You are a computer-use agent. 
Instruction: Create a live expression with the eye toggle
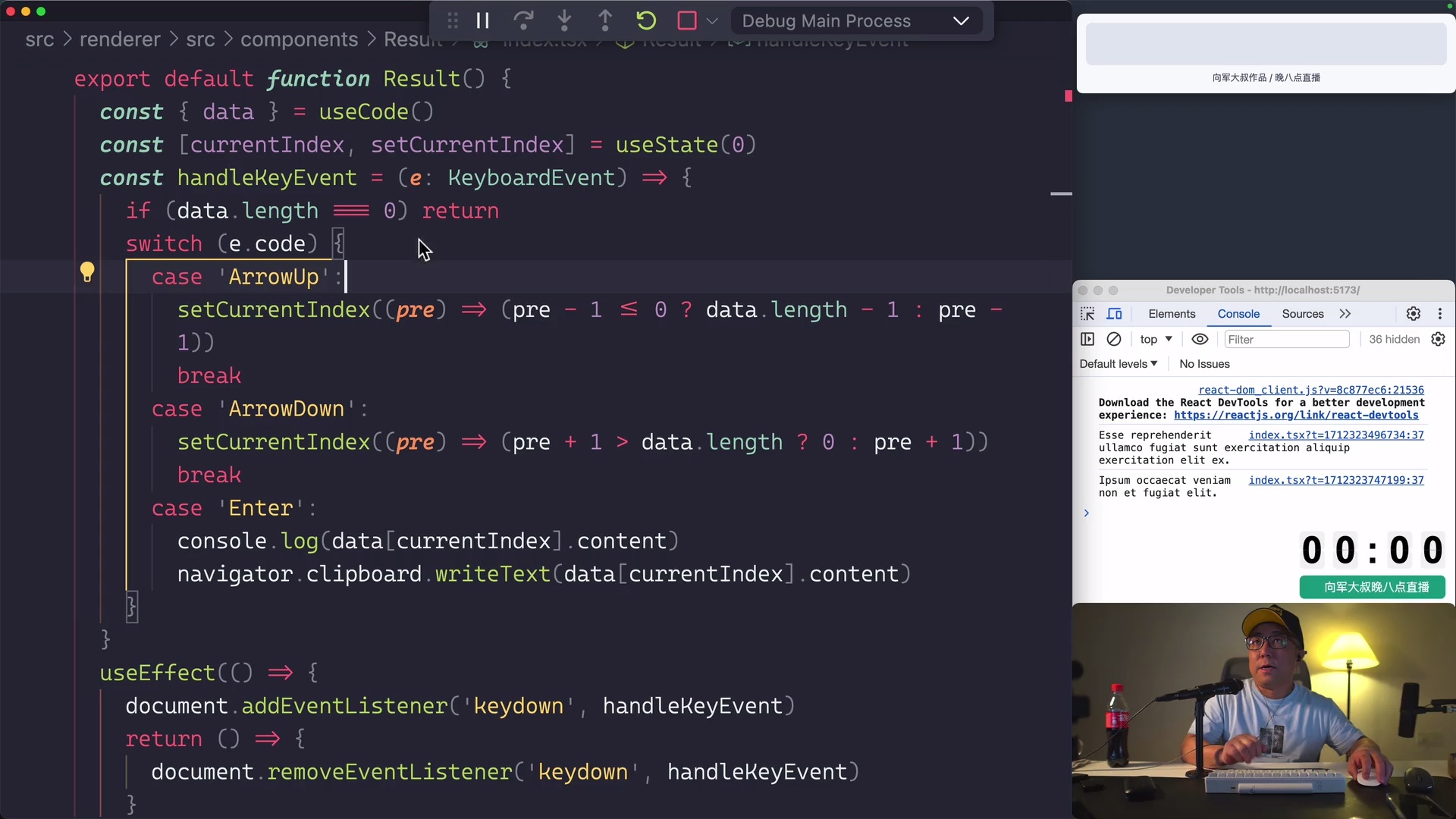point(1200,339)
